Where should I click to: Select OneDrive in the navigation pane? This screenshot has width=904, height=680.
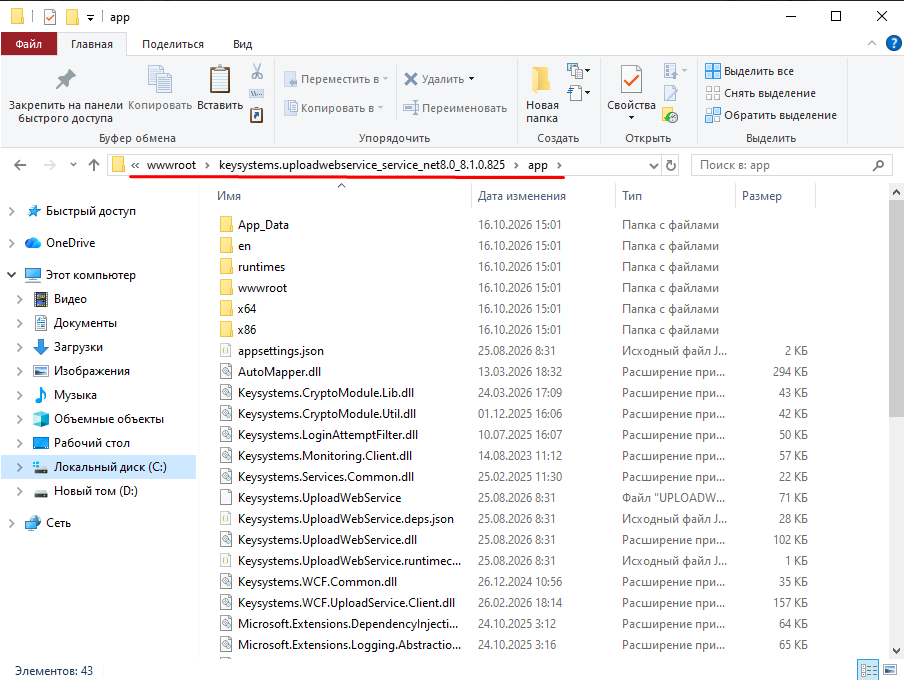(x=70, y=243)
